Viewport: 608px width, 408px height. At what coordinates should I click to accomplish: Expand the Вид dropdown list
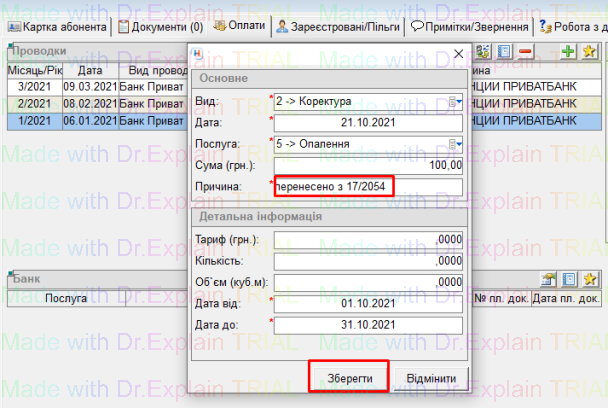click(455, 101)
